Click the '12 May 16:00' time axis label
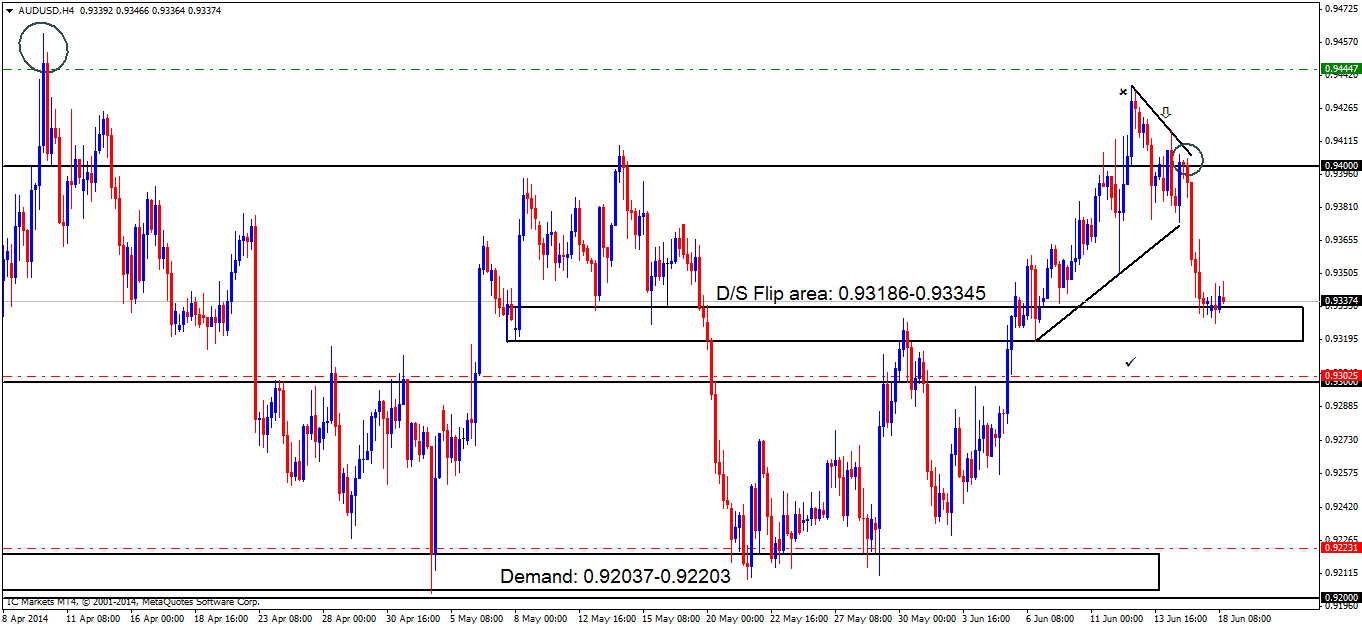 point(608,619)
